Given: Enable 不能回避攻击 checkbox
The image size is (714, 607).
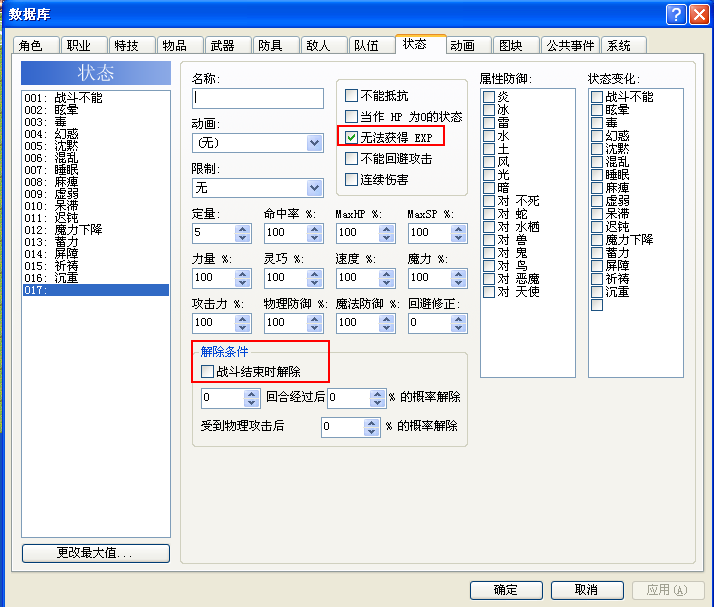Looking at the screenshot, I should pyautogui.click(x=351, y=158).
